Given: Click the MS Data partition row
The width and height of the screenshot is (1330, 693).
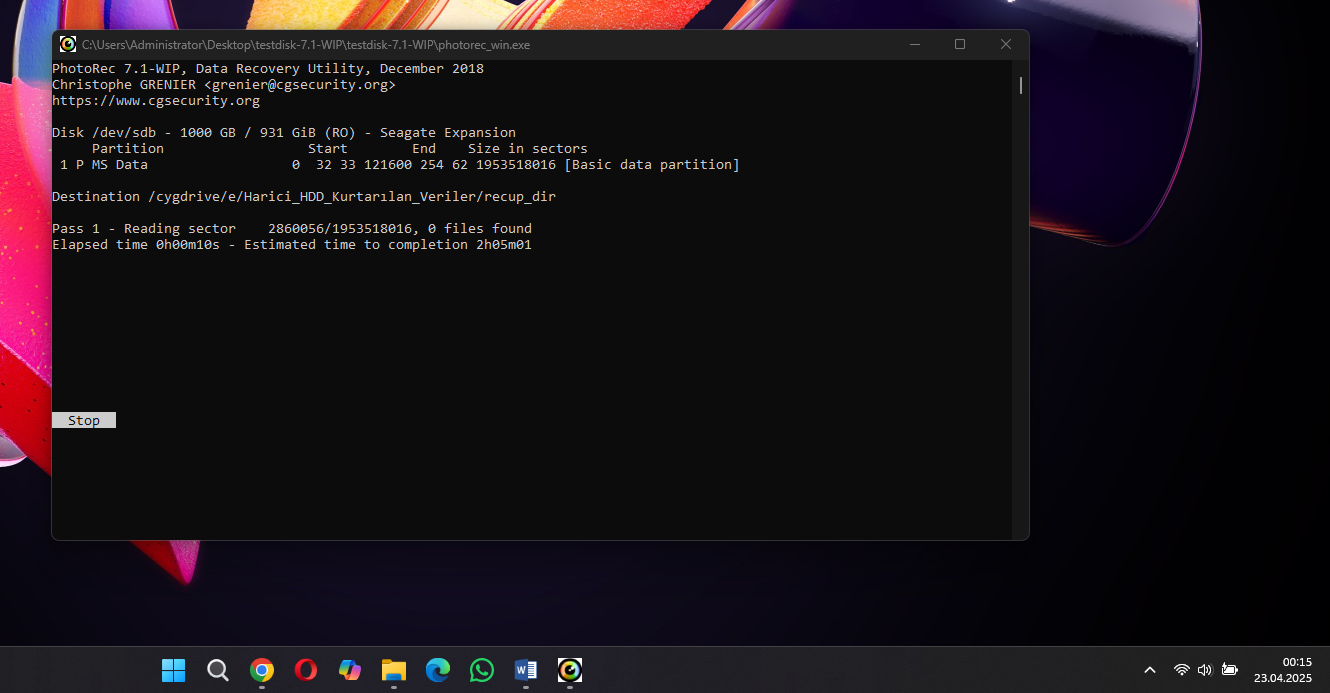Looking at the screenshot, I should [x=400, y=164].
